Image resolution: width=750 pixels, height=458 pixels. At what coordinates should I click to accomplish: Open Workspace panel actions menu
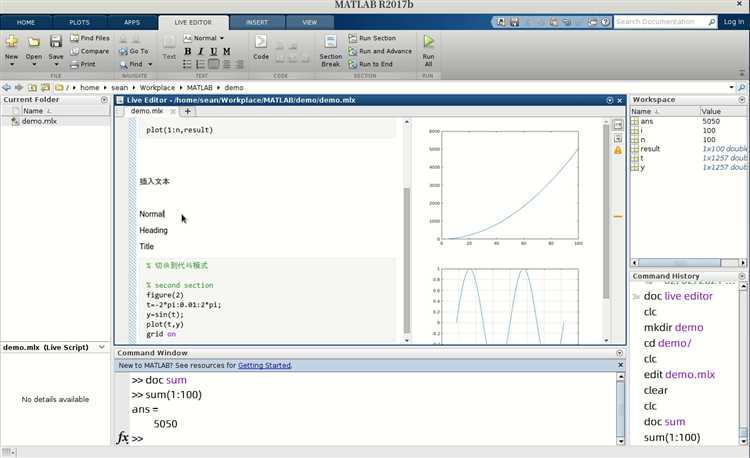tap(742, 100)
